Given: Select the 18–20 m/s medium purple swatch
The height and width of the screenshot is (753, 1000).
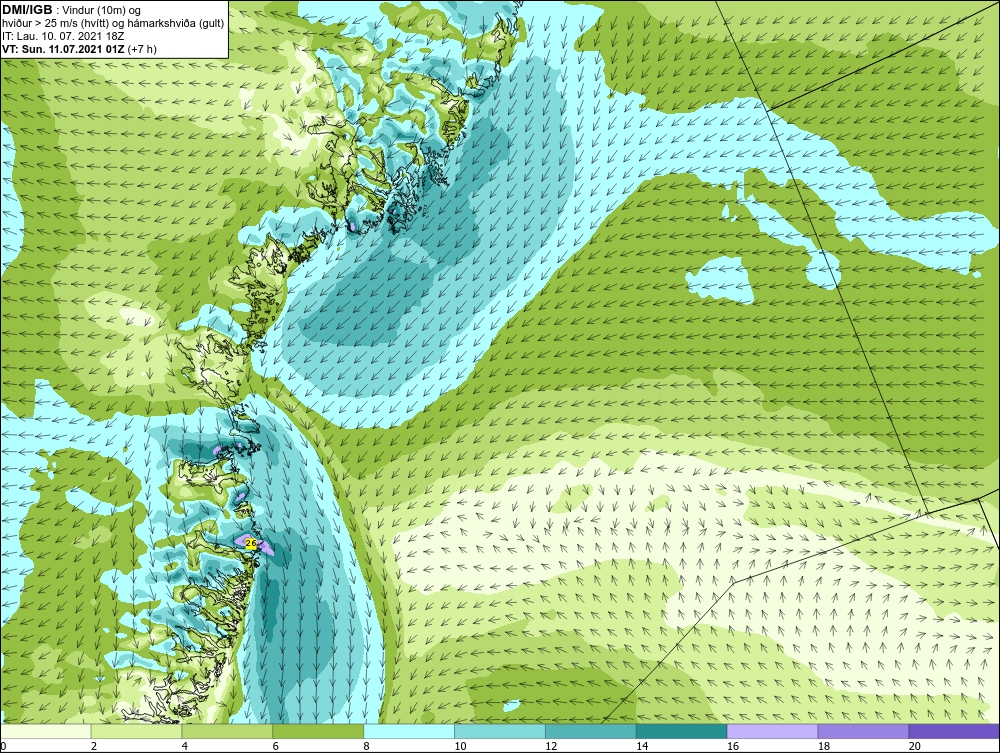Looking at the screenshot, I should pos(863,731).
